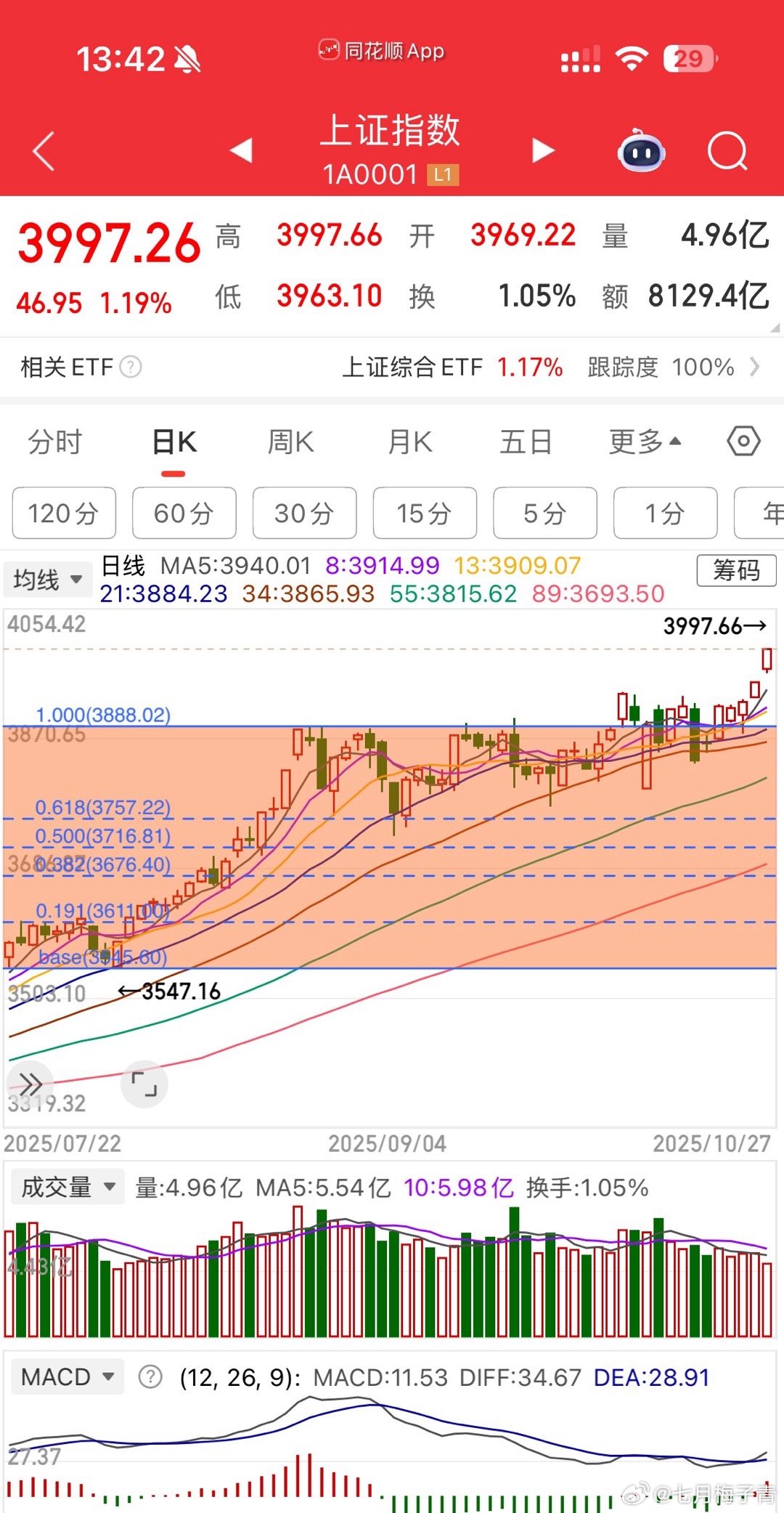784x1513 pixels.
Task: Tap the WiFi status icon
Action: tap(632, 59)
